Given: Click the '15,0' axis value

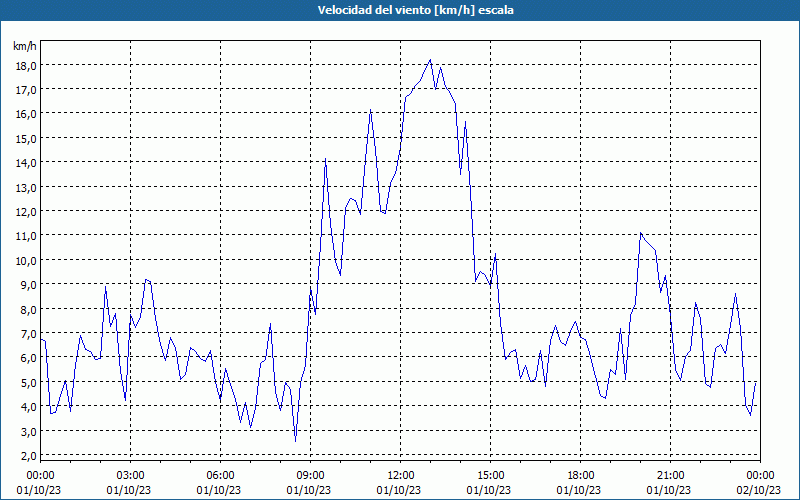Looking at the screenshot, I should 25,139.
